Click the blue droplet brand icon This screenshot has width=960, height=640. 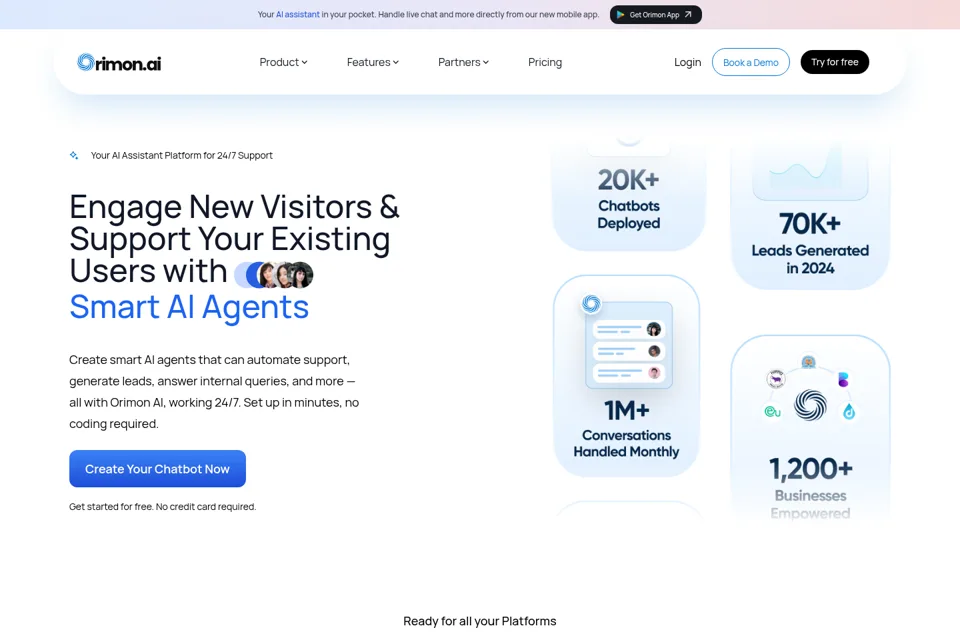(849, 412)
